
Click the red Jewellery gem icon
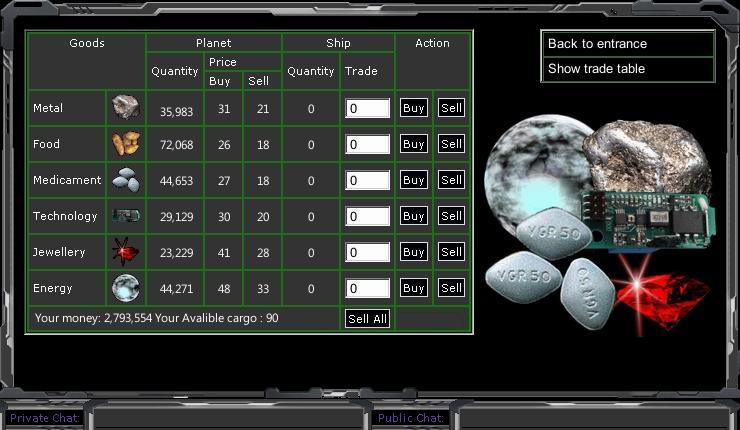coord(126,252)
